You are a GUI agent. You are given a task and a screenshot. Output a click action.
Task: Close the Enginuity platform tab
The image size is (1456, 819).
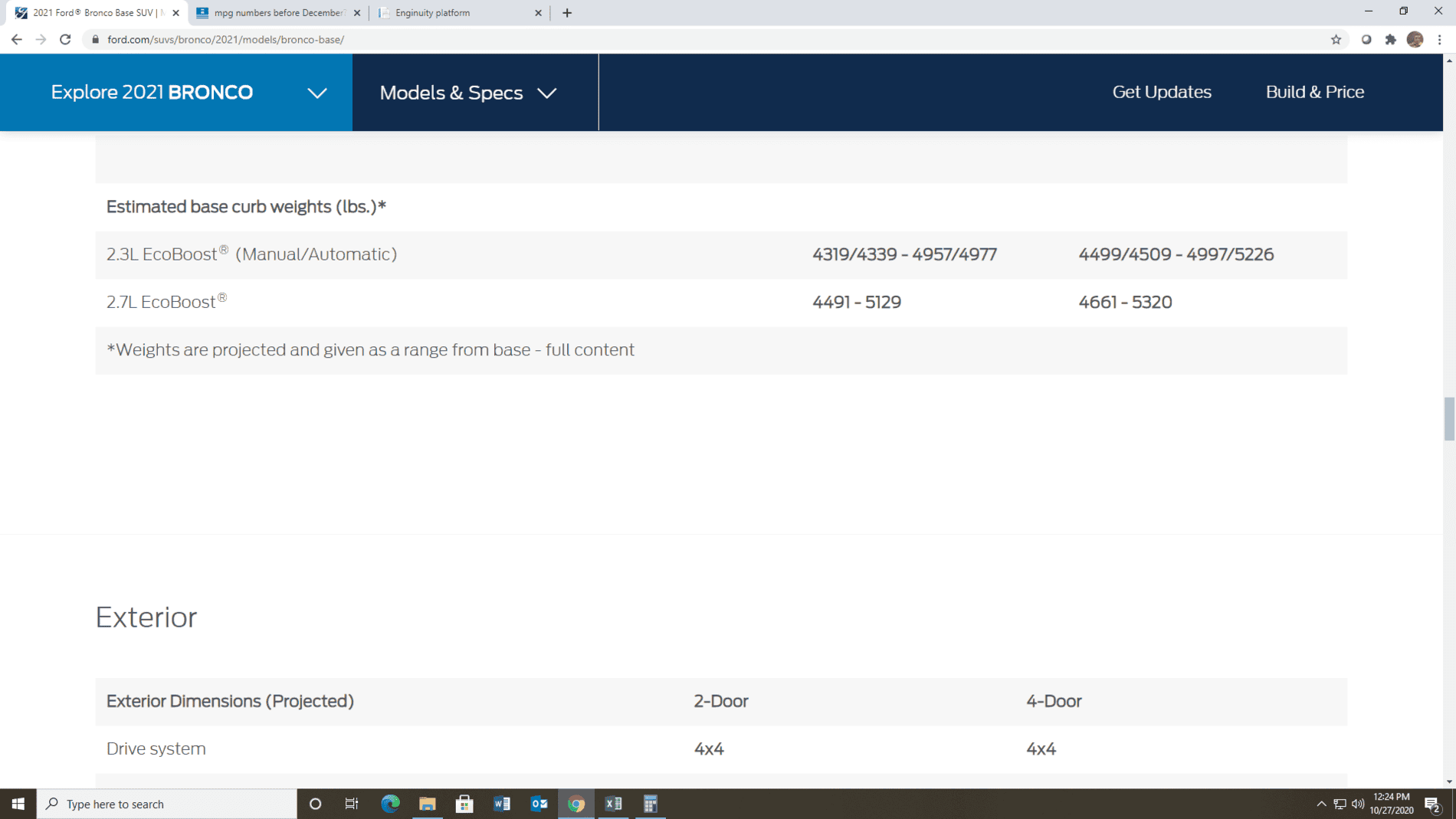538,12
